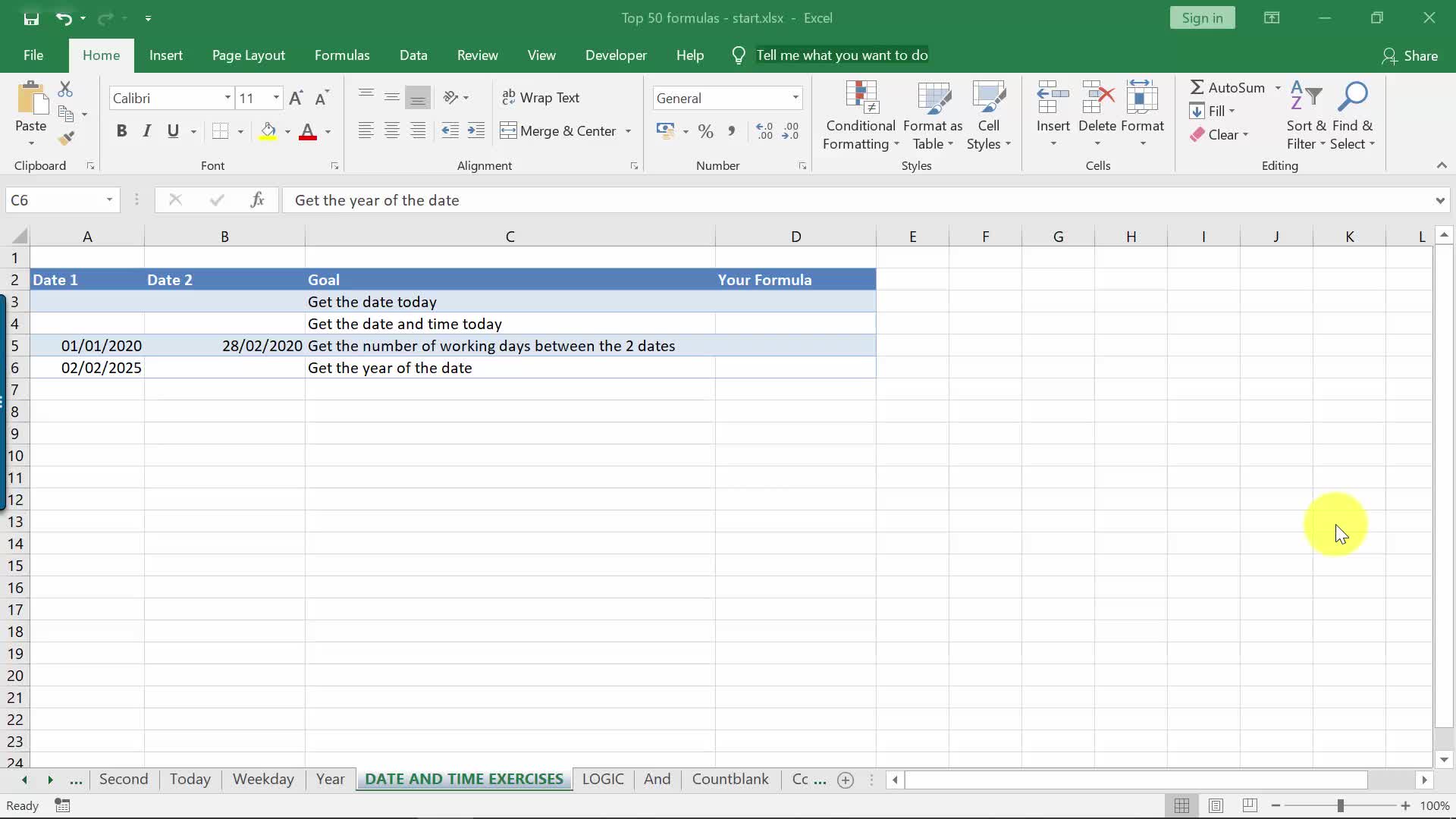Click the Insert Function fx icon
This screenshot has width=1456, height=819.
click(257, 199)
